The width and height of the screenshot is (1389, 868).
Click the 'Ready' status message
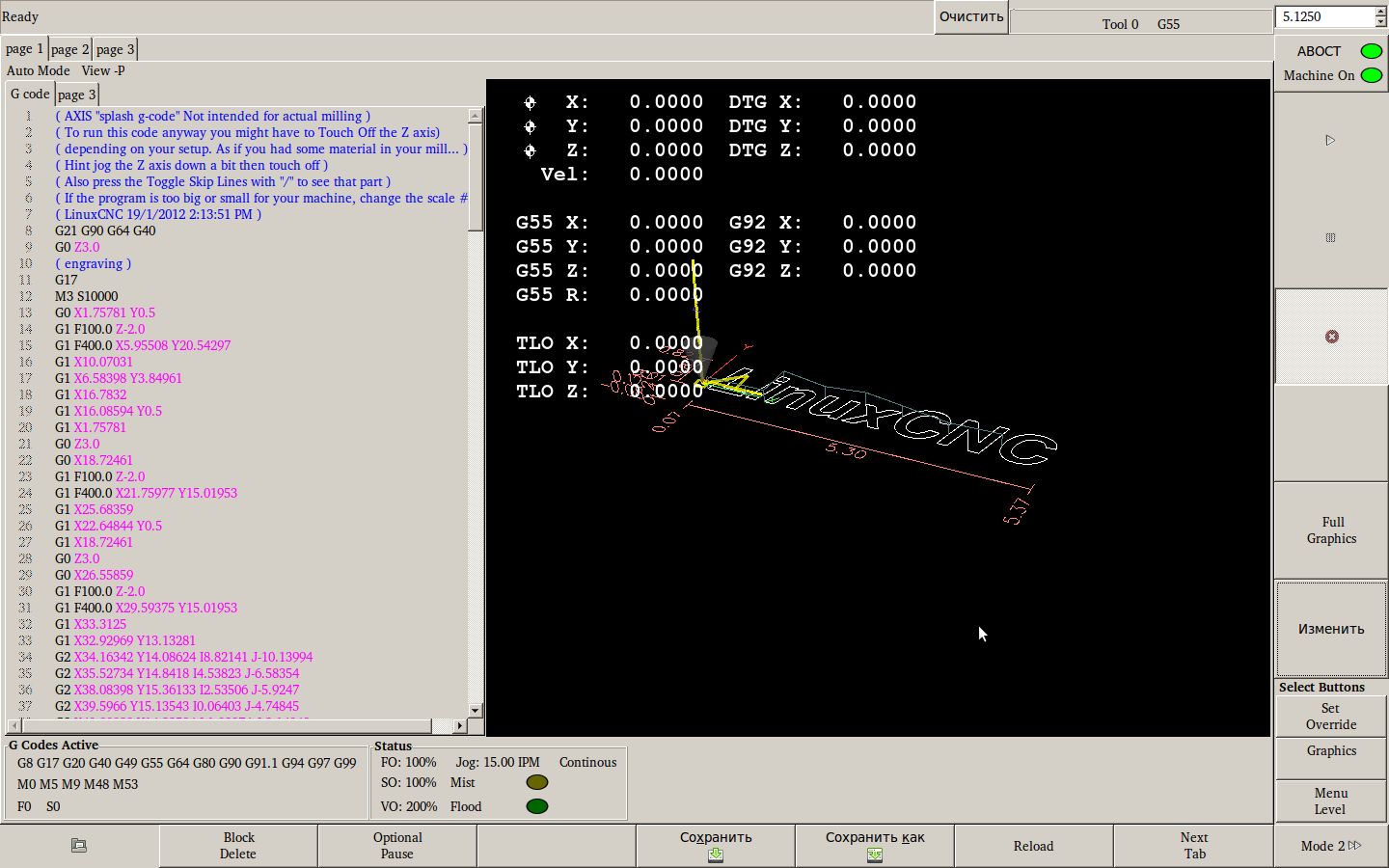click(20, 16)
